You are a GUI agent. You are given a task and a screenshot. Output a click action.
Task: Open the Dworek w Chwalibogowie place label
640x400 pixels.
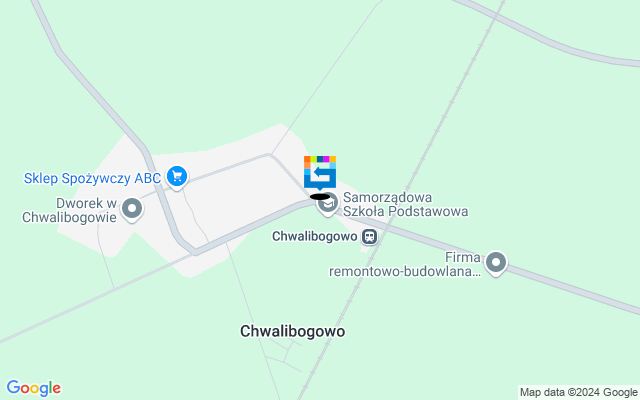(x=69, y=210)
